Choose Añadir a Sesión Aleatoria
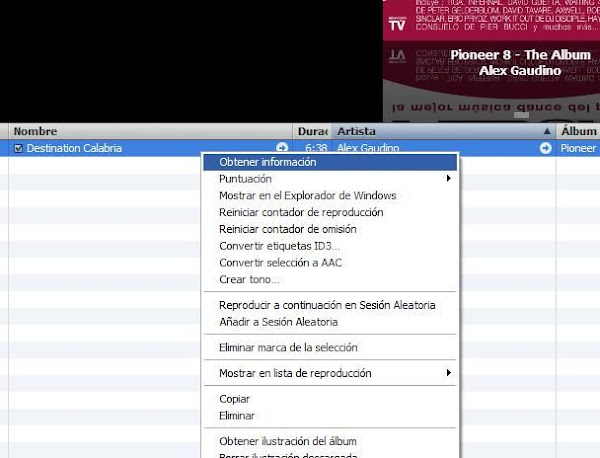The image size is (600, 458). point(330,322)
